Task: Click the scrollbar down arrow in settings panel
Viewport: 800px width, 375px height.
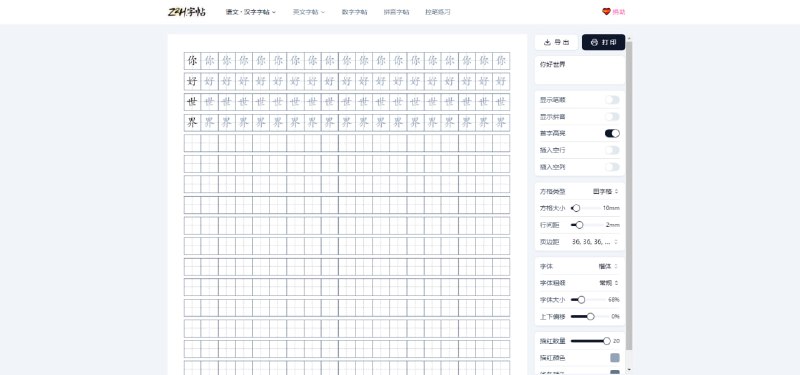Action: pyautogui.click(x=629, y=369)
